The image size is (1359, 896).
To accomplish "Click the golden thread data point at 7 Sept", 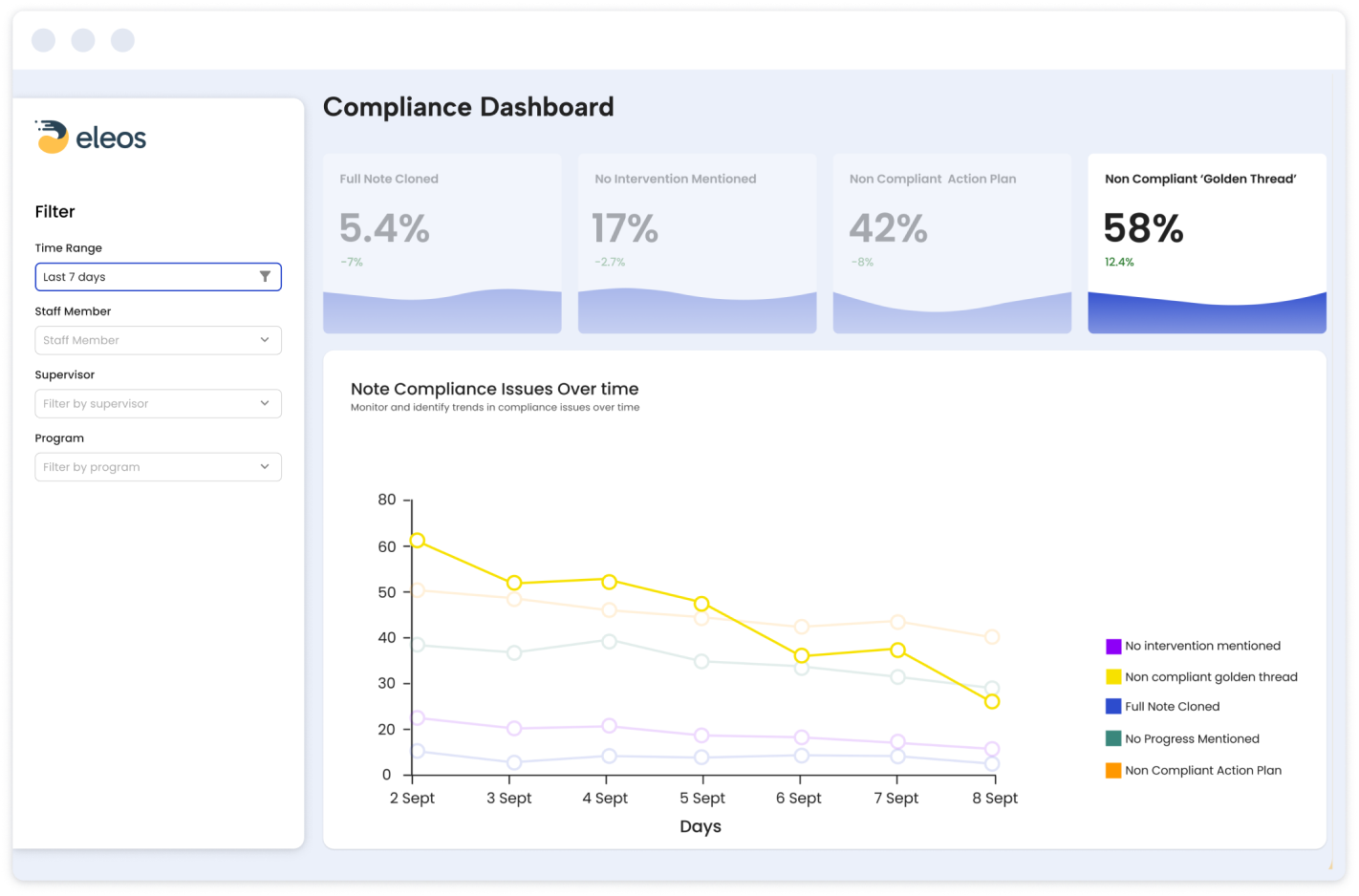I will (897, 650).
